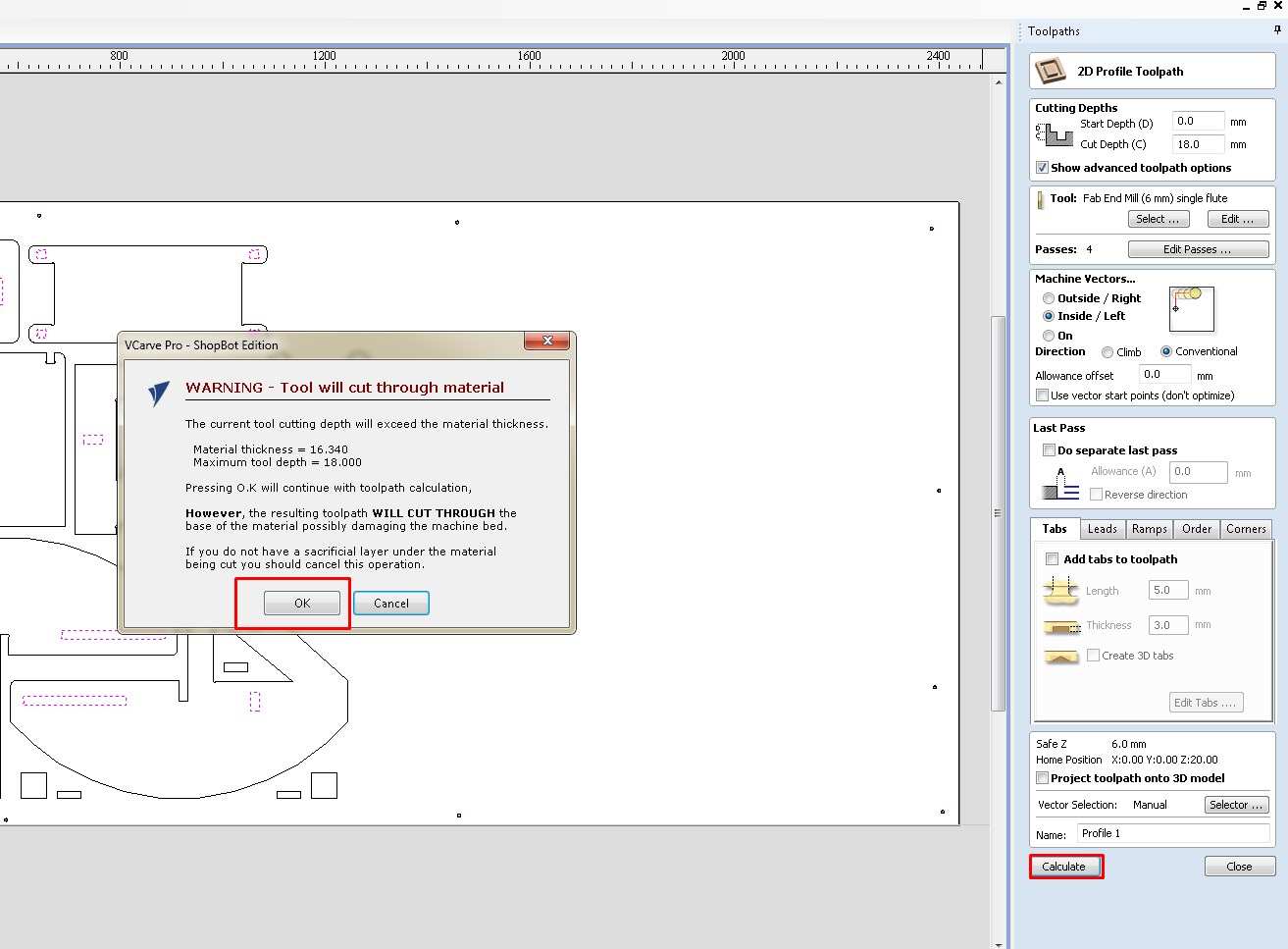This screenshot has width=1288, height=949.
Task: Click the Calculate button
Action: [x=1064, y=867]
